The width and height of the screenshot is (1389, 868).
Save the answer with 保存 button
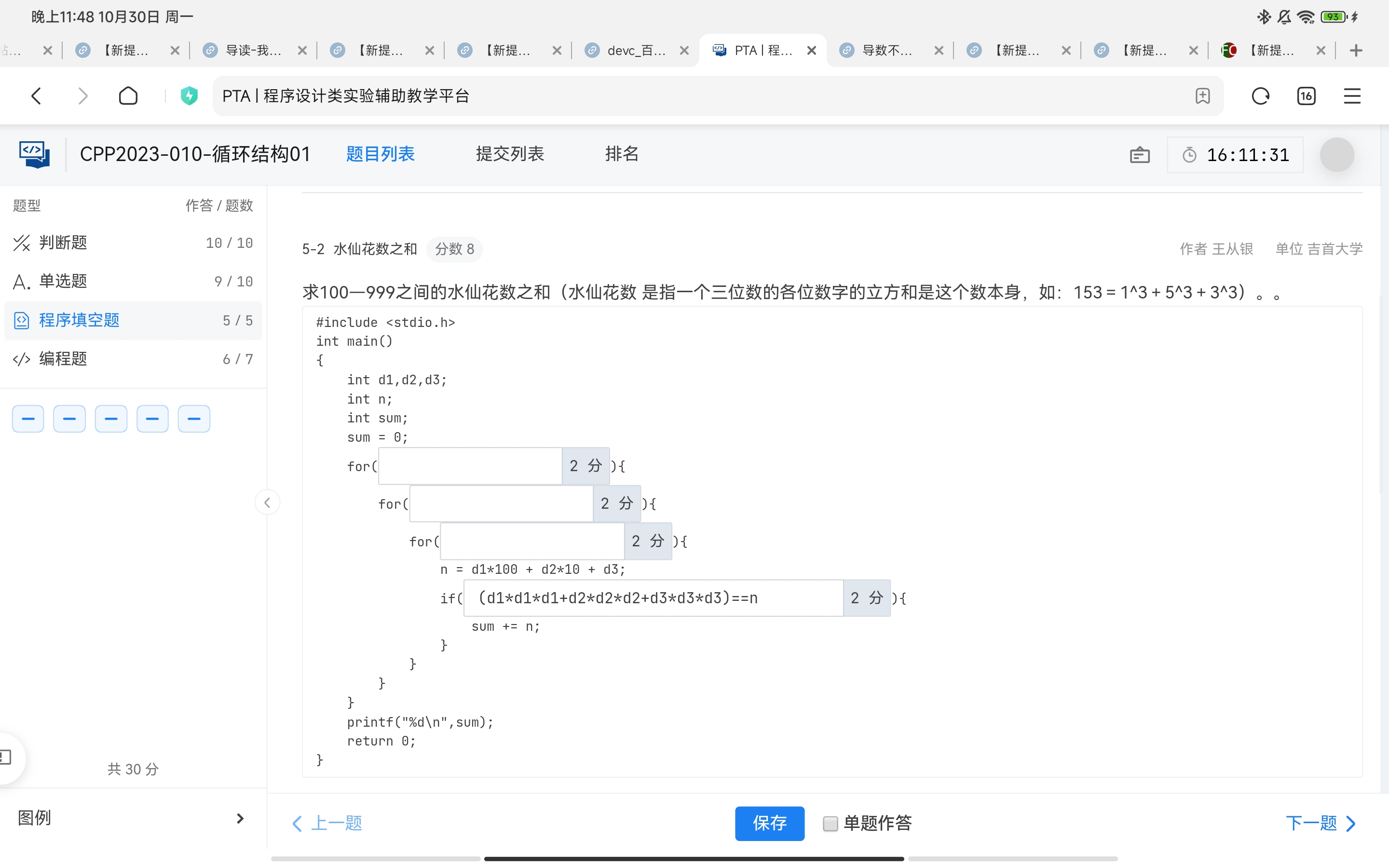tap(770, 823)
